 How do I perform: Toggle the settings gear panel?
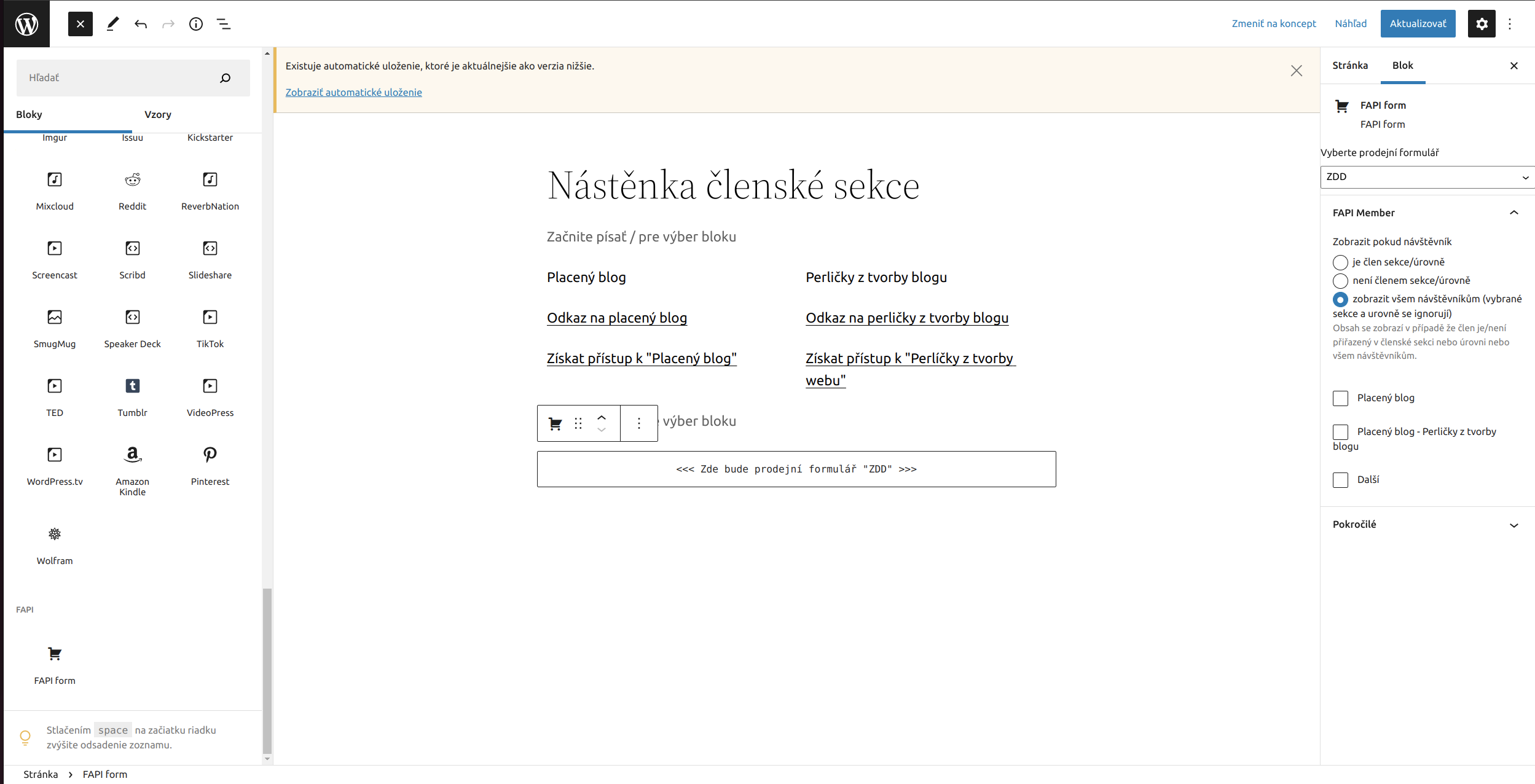pos(1482,24)
